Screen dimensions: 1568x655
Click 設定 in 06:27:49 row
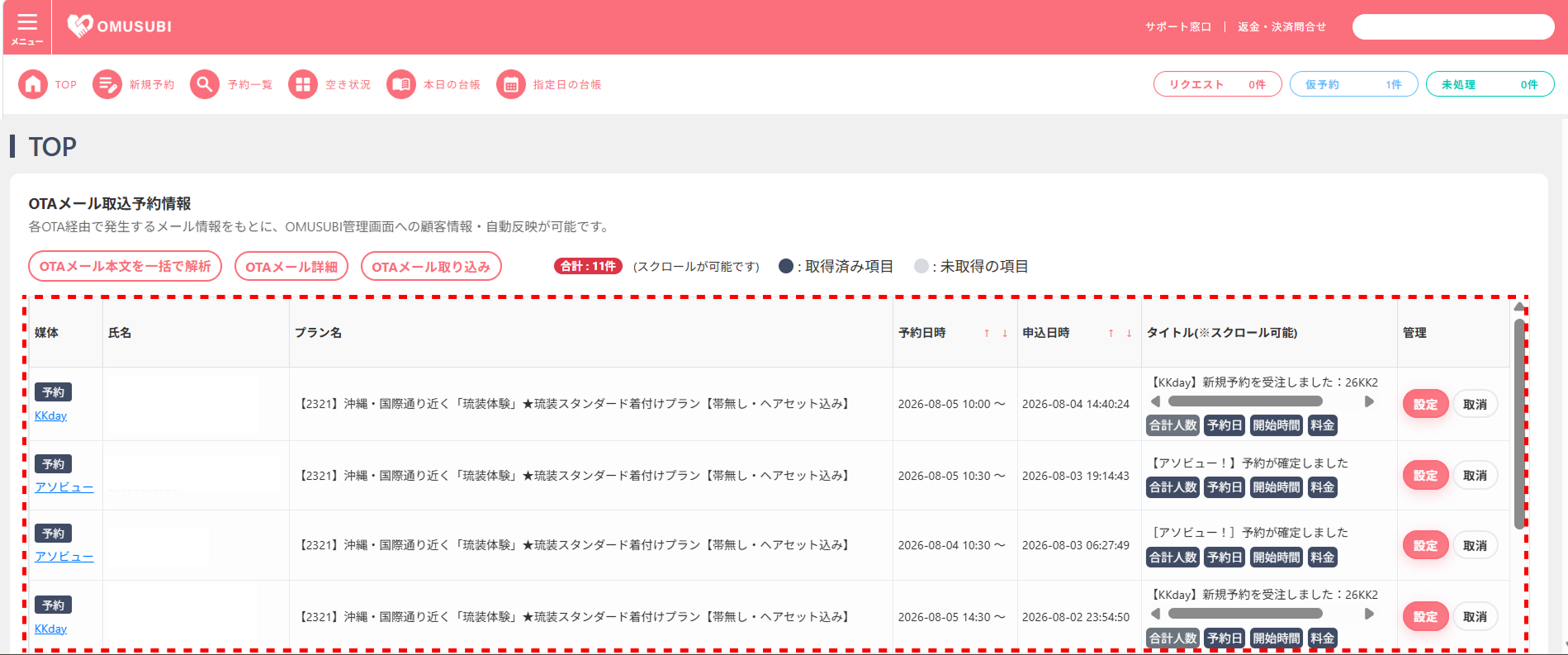tap(1425, 545)
